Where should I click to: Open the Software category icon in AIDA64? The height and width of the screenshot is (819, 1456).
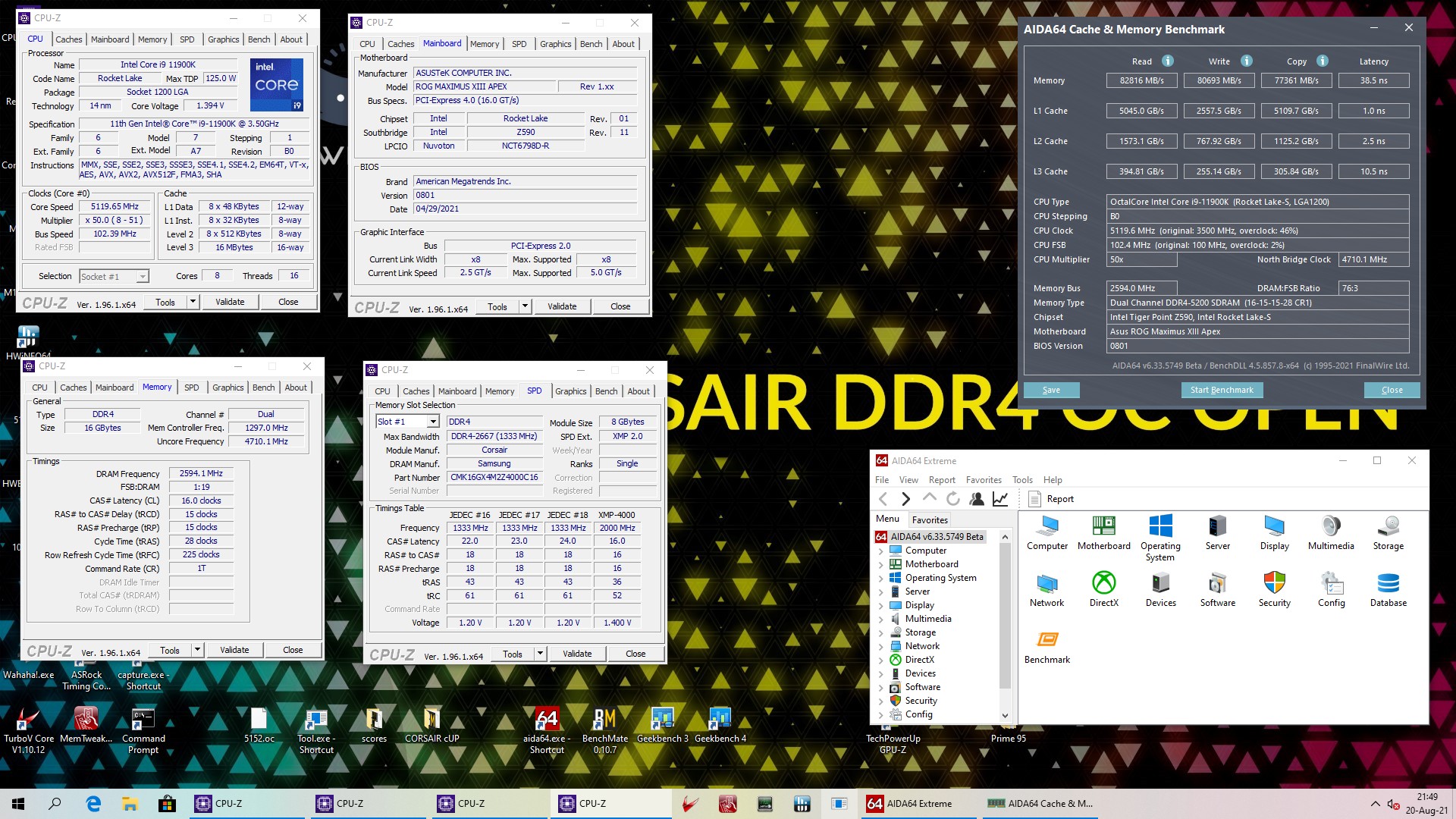[1218, 589]
